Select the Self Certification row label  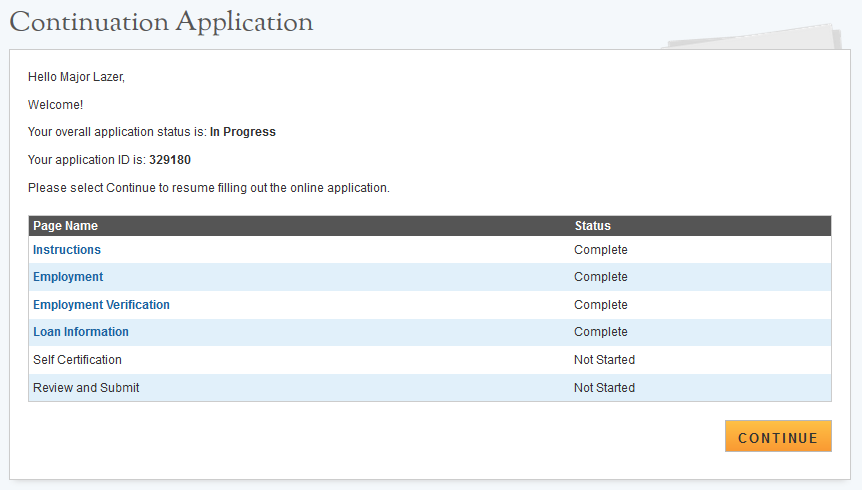click(77, 360)
